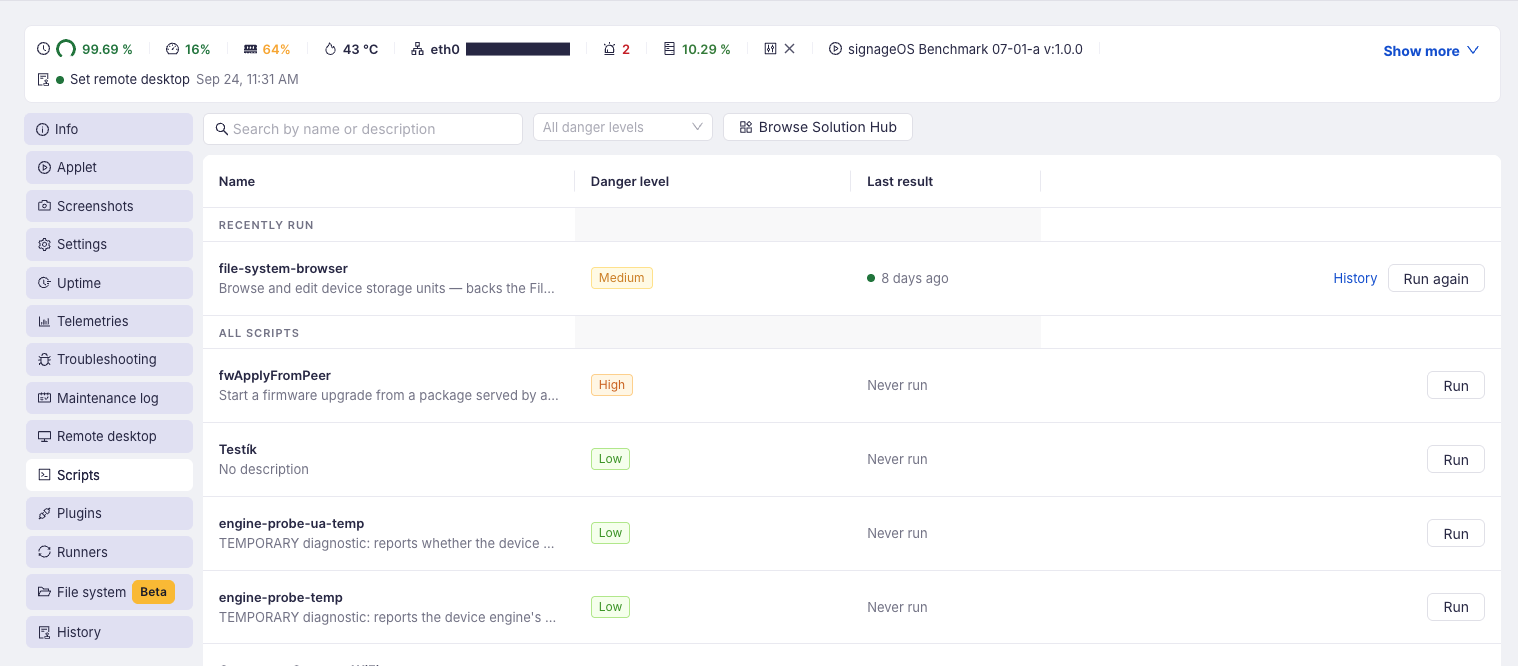Open the Plugins section
The image size is (1518, 666).
109,513
